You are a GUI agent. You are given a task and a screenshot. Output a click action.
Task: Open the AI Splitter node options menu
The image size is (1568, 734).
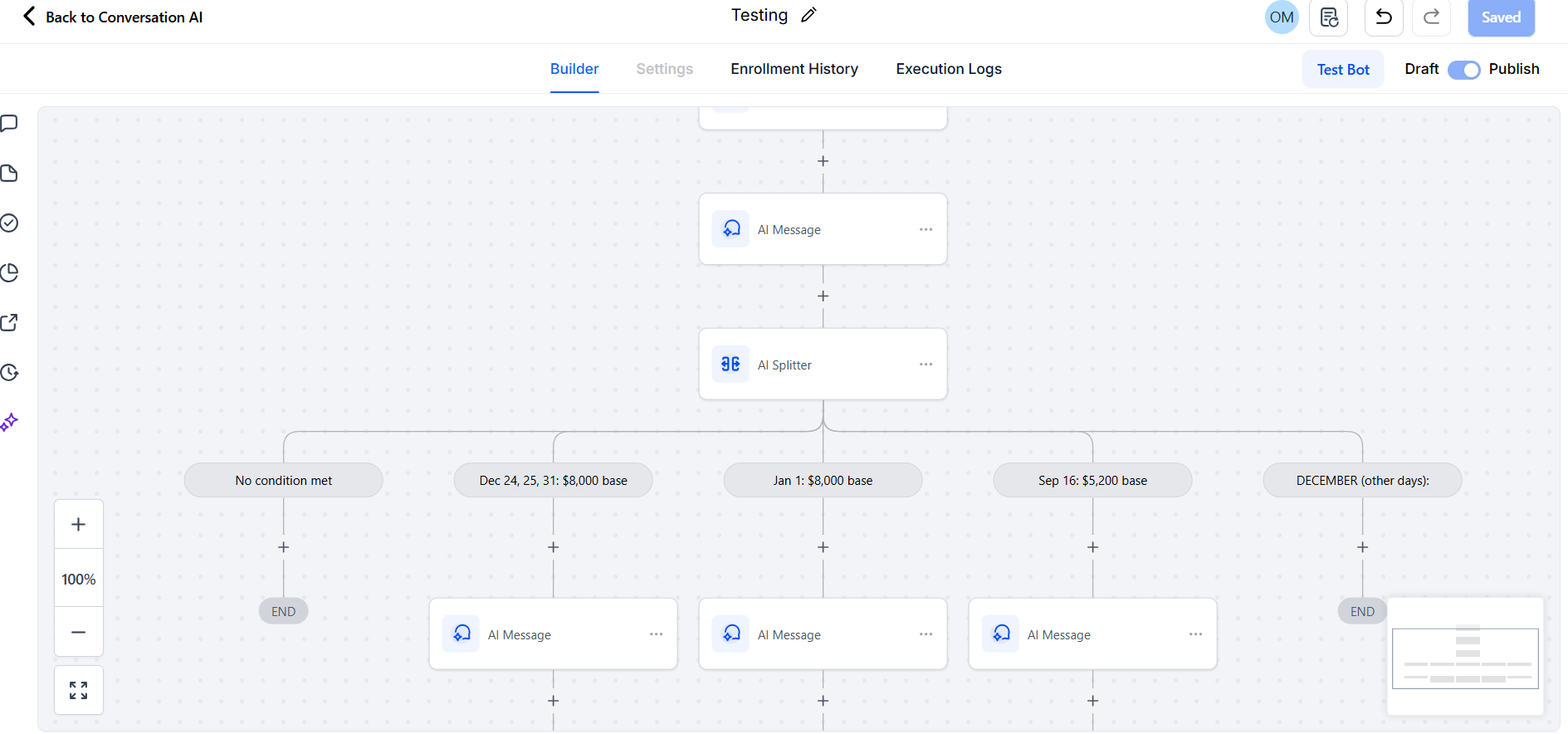click(x=926, y=365)
